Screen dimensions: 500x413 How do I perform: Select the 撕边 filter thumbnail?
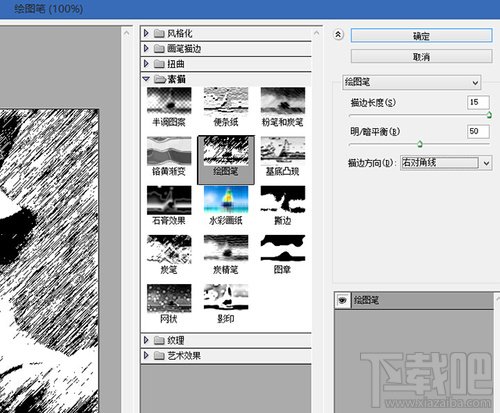283,200
